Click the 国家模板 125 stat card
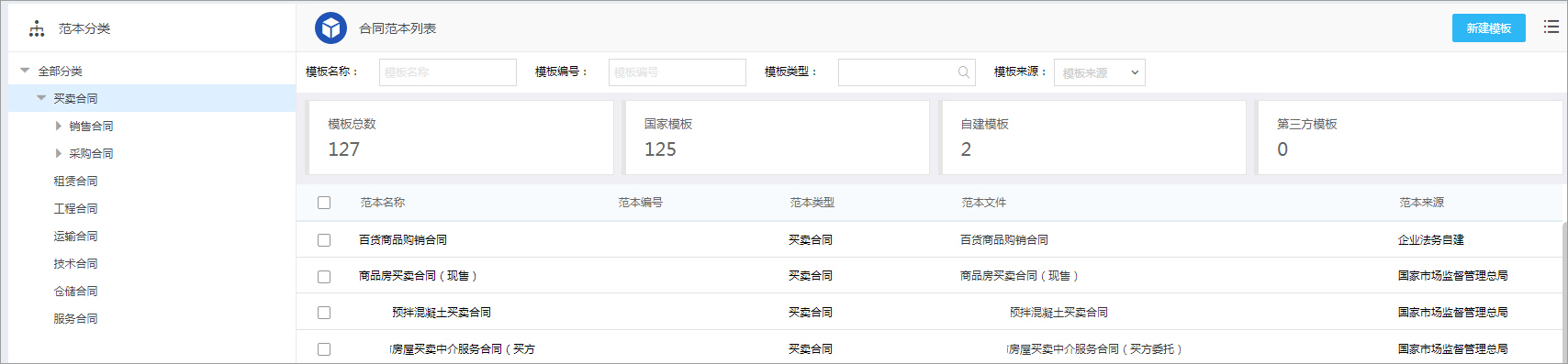The image size is (1568, 364). coord(777,138)
